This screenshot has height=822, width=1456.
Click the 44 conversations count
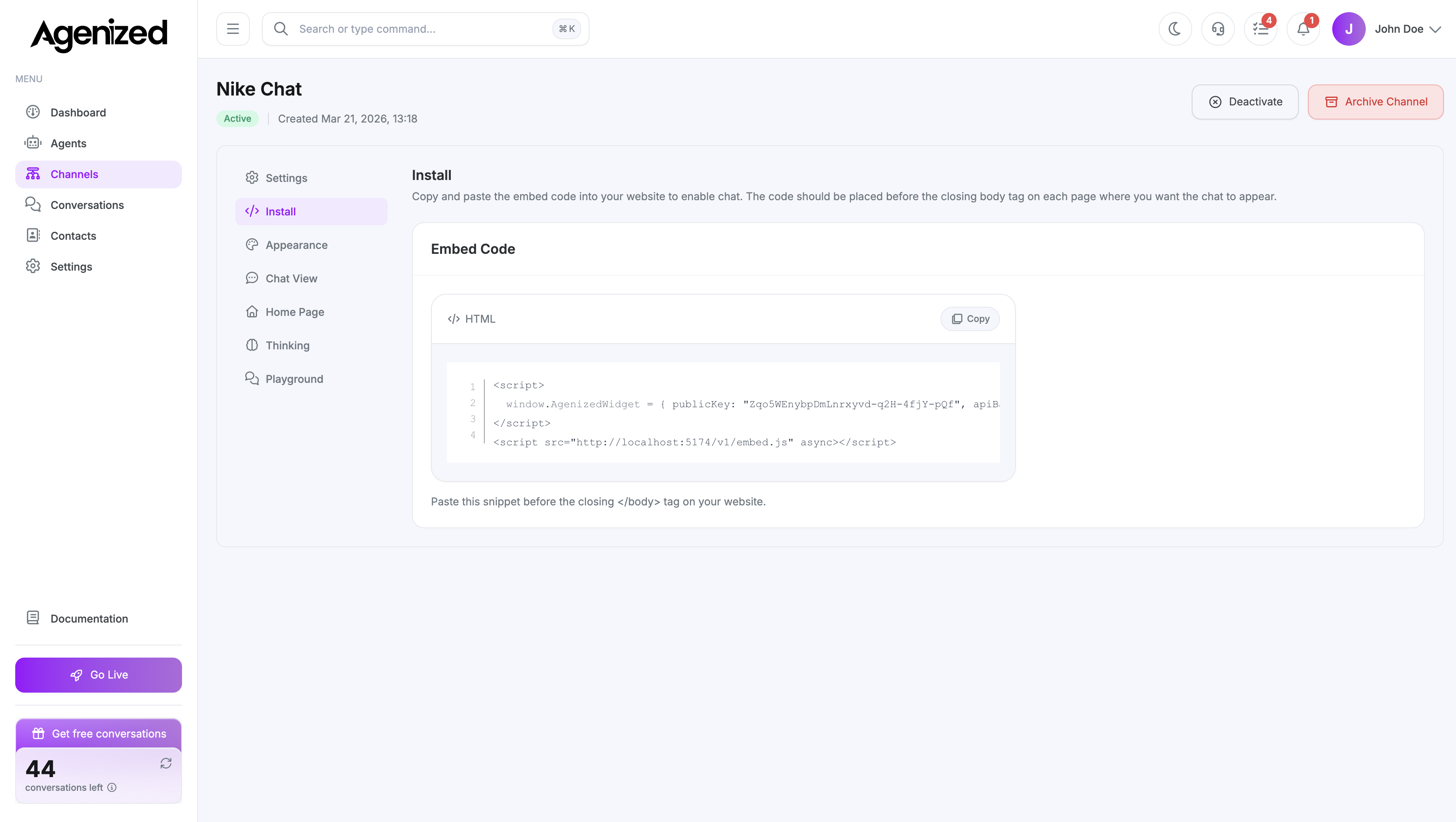pyautogui.click(x=41, y=768)
